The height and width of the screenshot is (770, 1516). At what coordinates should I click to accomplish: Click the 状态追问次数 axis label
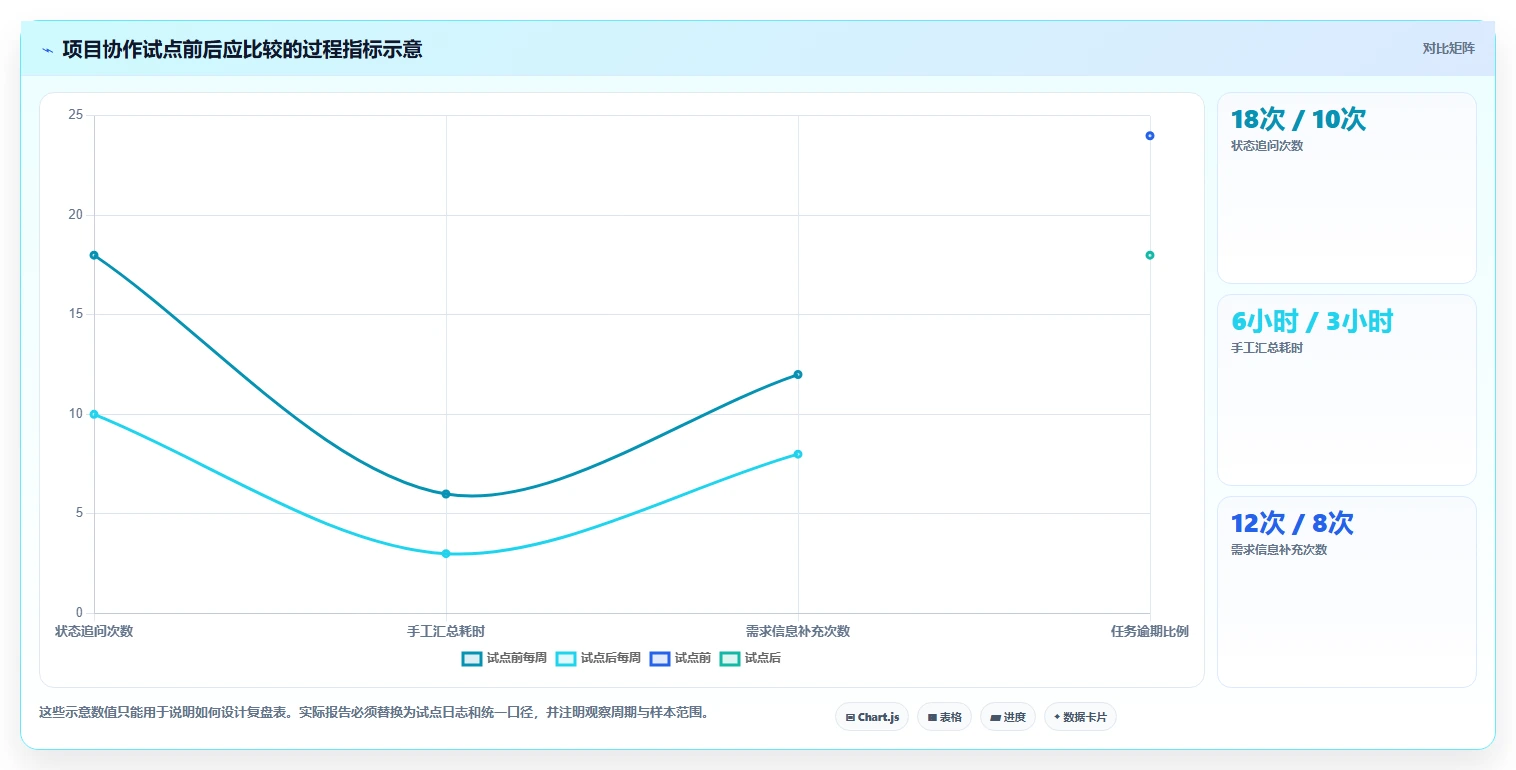[x=94, y=632]
